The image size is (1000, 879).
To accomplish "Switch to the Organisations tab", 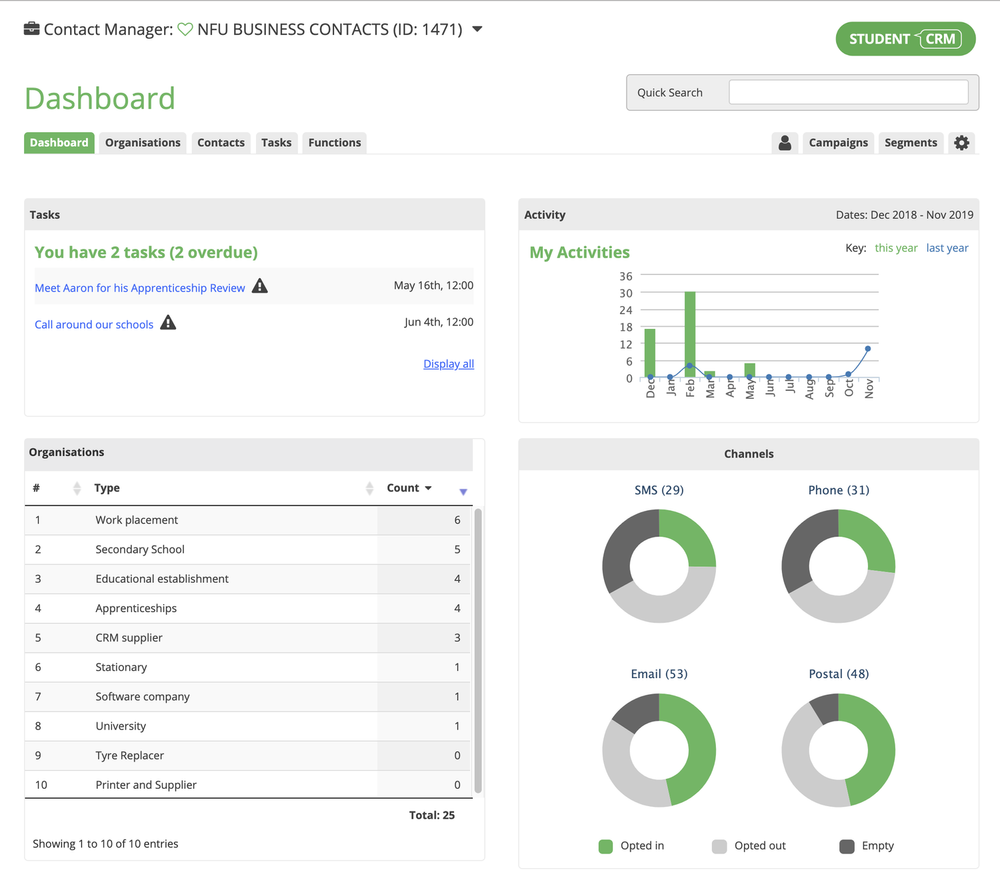I will [x=143, y=142].
